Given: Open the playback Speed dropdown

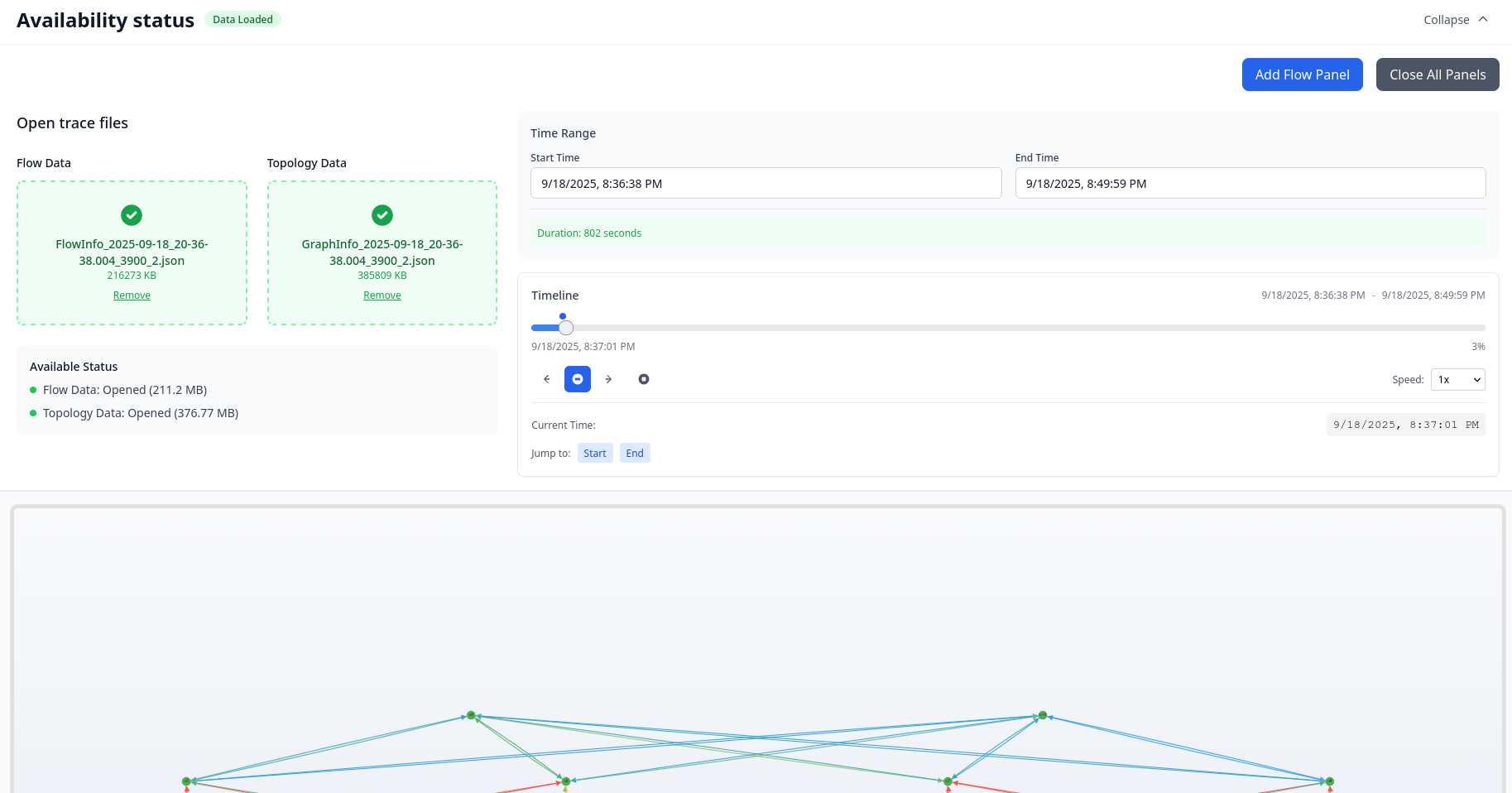Looking at the screenshot, I should click(x=1457, y=379).
